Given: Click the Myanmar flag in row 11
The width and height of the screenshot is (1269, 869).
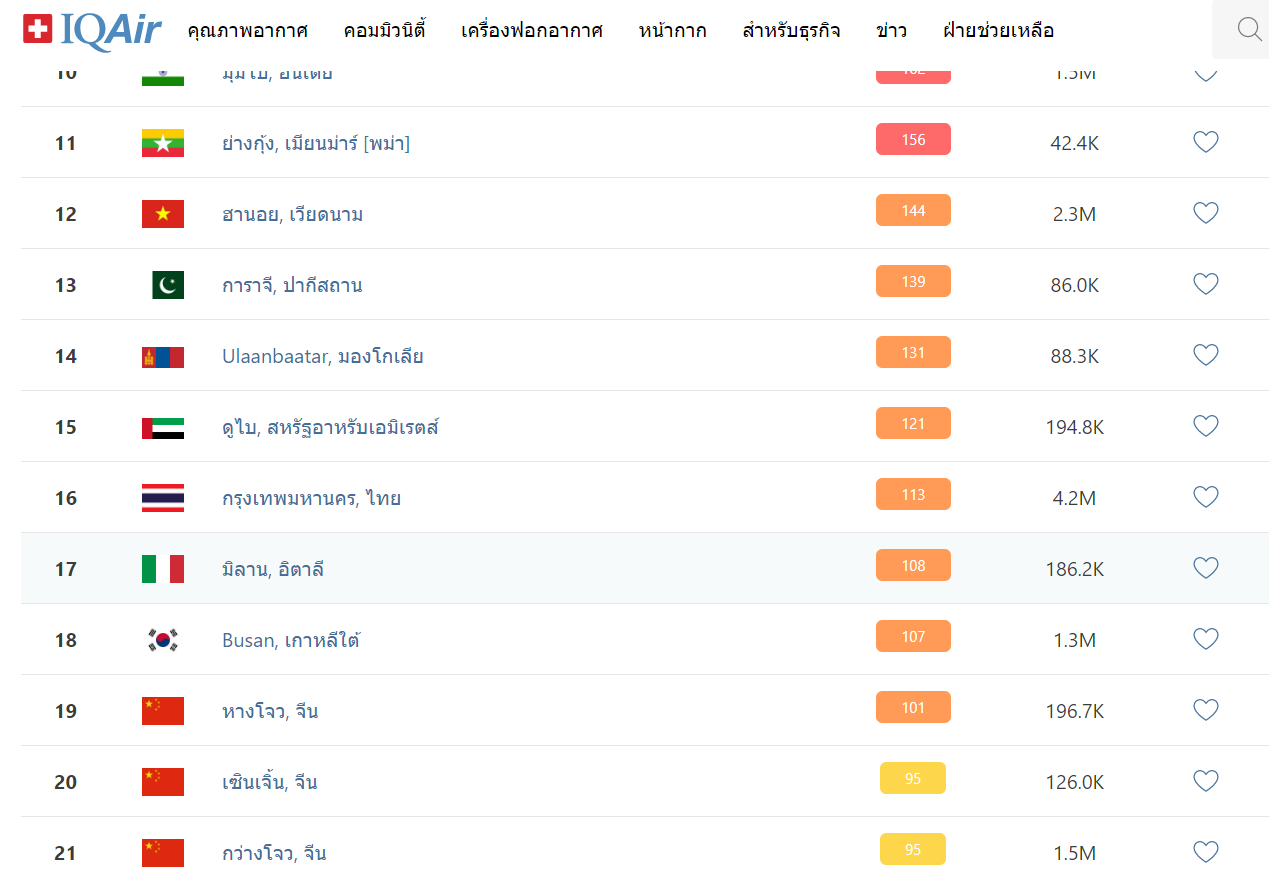Looking at the screenshot, I should pos(162,143).
